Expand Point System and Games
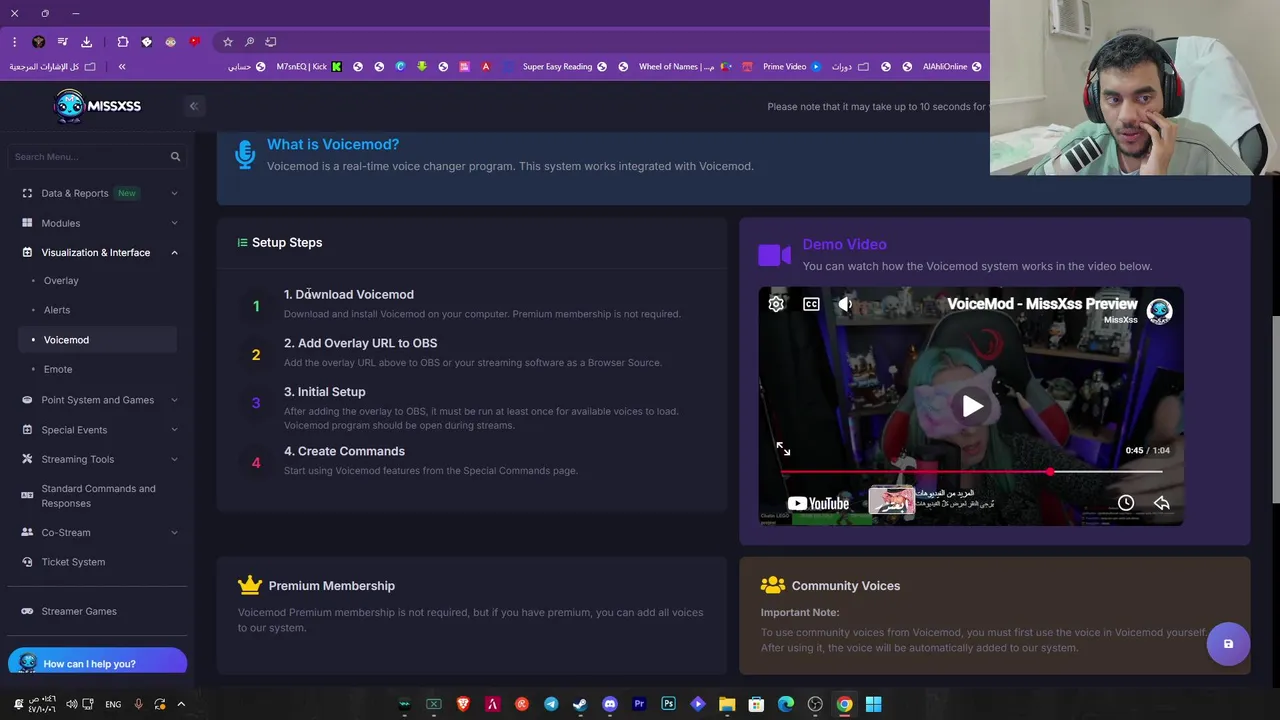The image size is (1280, 720). 98,400
